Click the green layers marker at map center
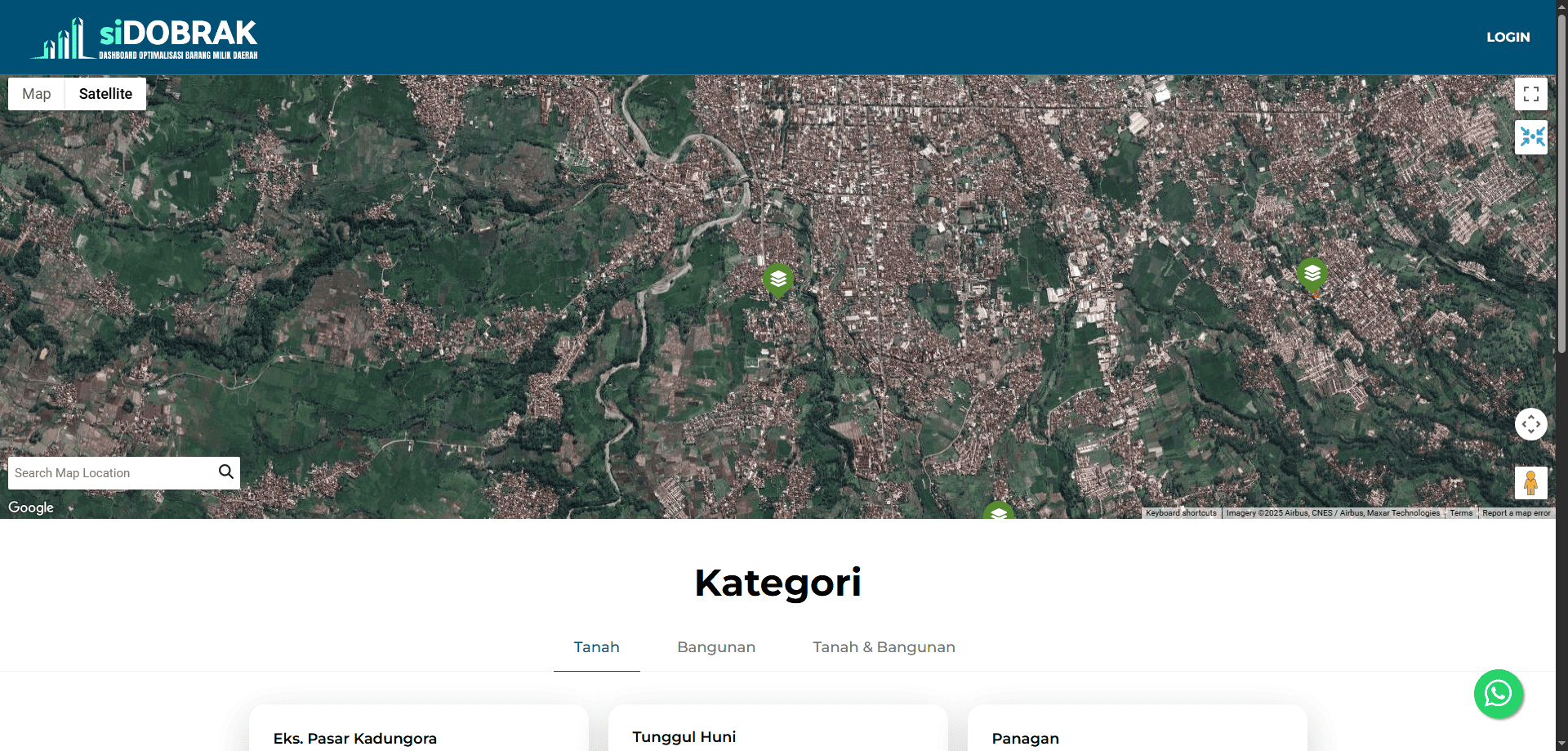Screen dimensions: 1568x751 pyautogui.click(x=778, y=280)
